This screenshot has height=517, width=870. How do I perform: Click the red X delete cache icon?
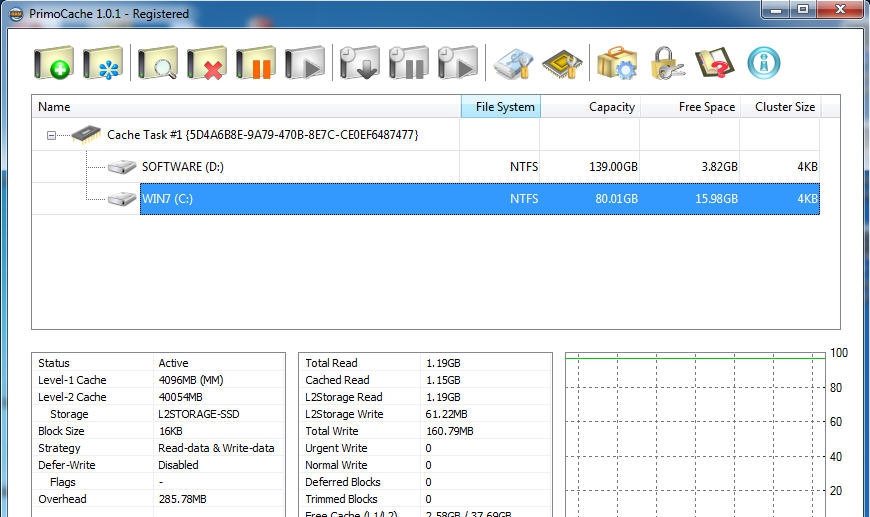207,63
